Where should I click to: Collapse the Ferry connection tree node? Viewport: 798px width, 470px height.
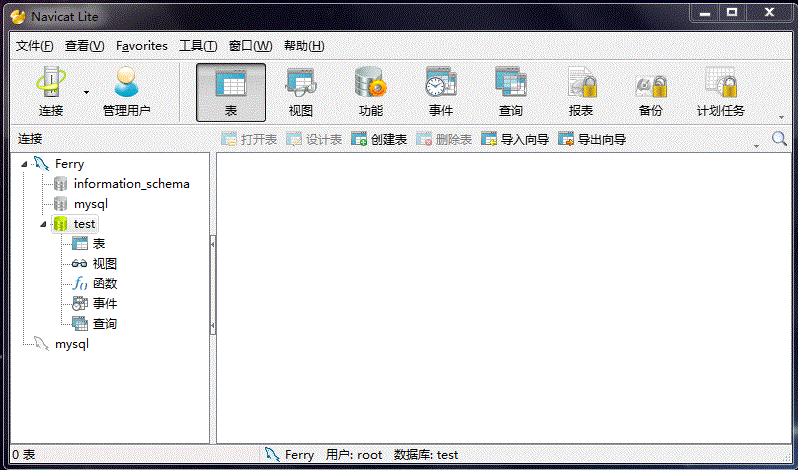click(x=24, y=164)
